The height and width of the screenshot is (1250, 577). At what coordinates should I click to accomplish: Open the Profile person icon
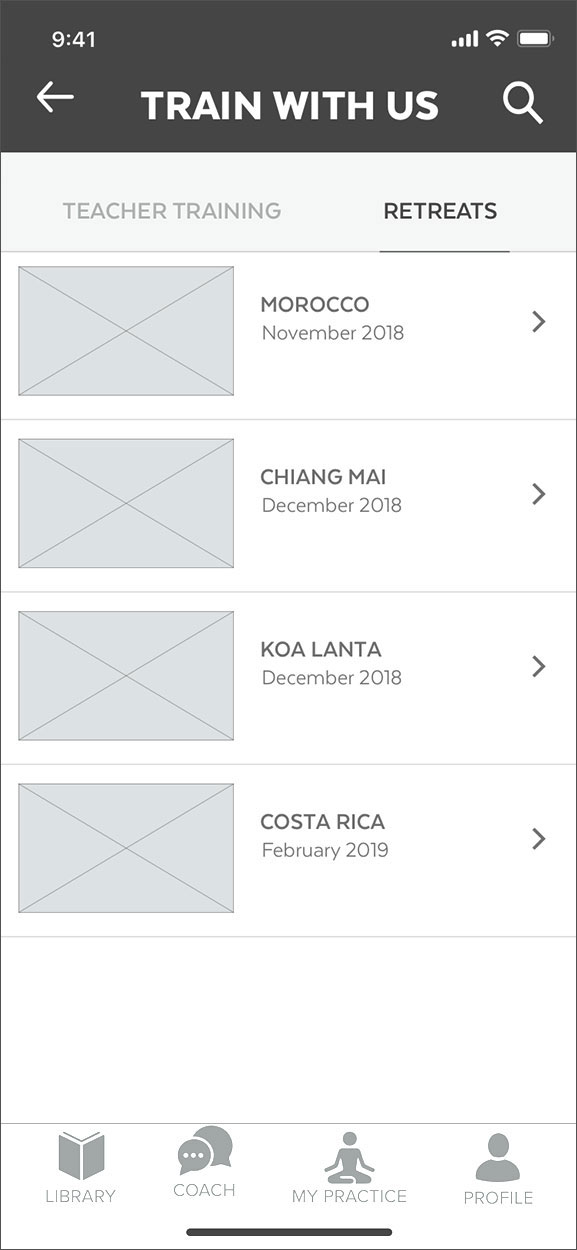coord(498,1158)
